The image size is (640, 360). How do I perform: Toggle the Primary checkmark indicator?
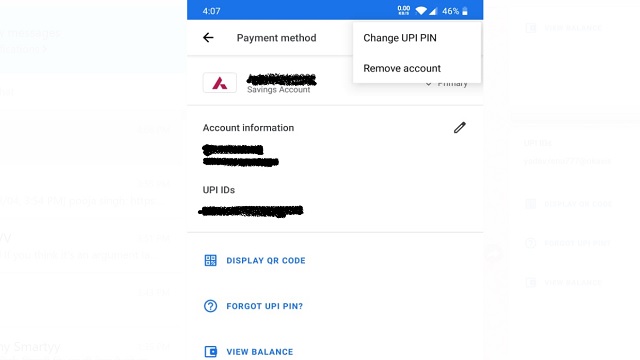[x=428, y=84]
